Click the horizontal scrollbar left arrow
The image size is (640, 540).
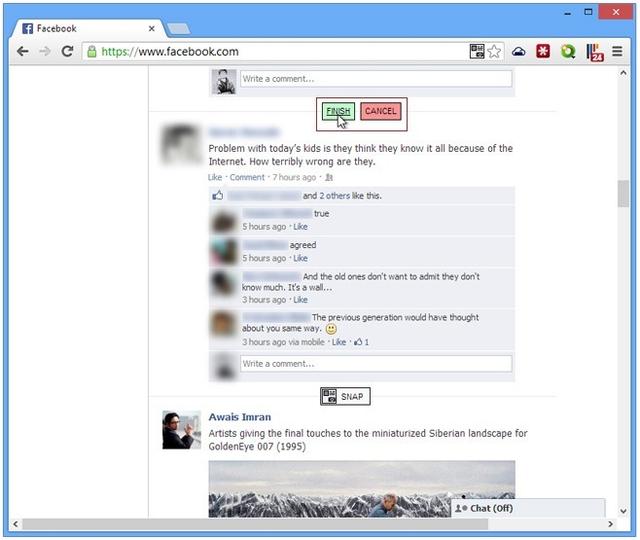pyautogui.click(x=16, y=524)
